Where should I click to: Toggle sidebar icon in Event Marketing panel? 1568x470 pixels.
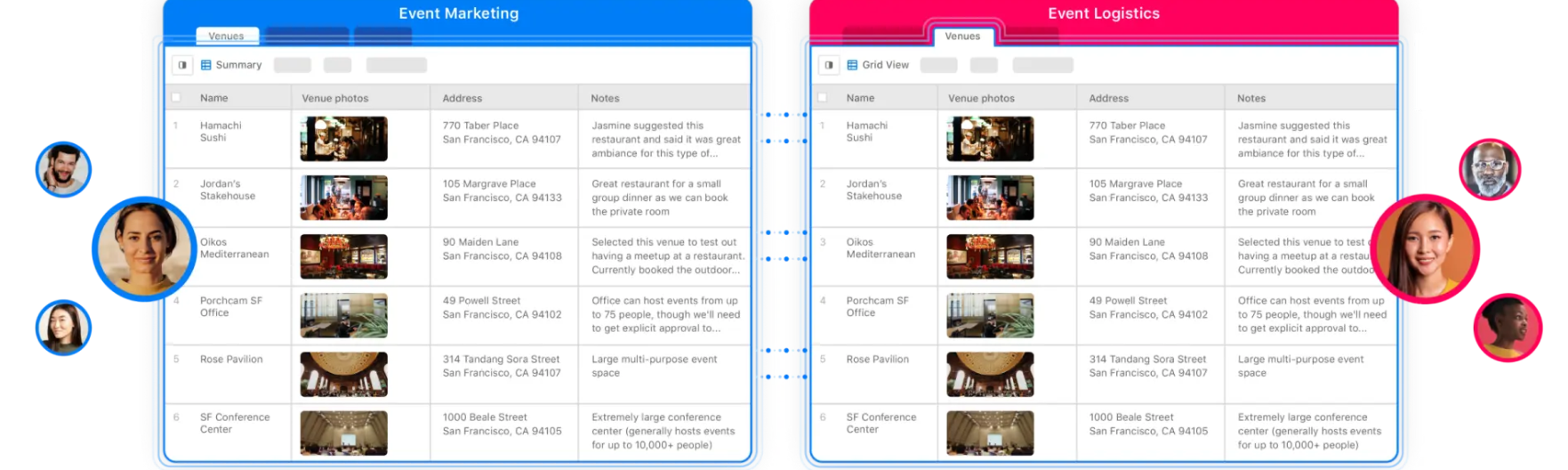182,65
